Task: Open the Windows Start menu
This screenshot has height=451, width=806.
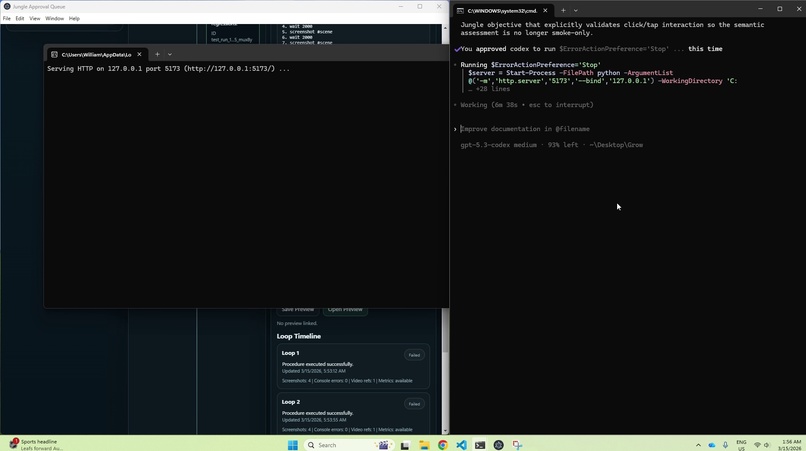Action: 292,445
